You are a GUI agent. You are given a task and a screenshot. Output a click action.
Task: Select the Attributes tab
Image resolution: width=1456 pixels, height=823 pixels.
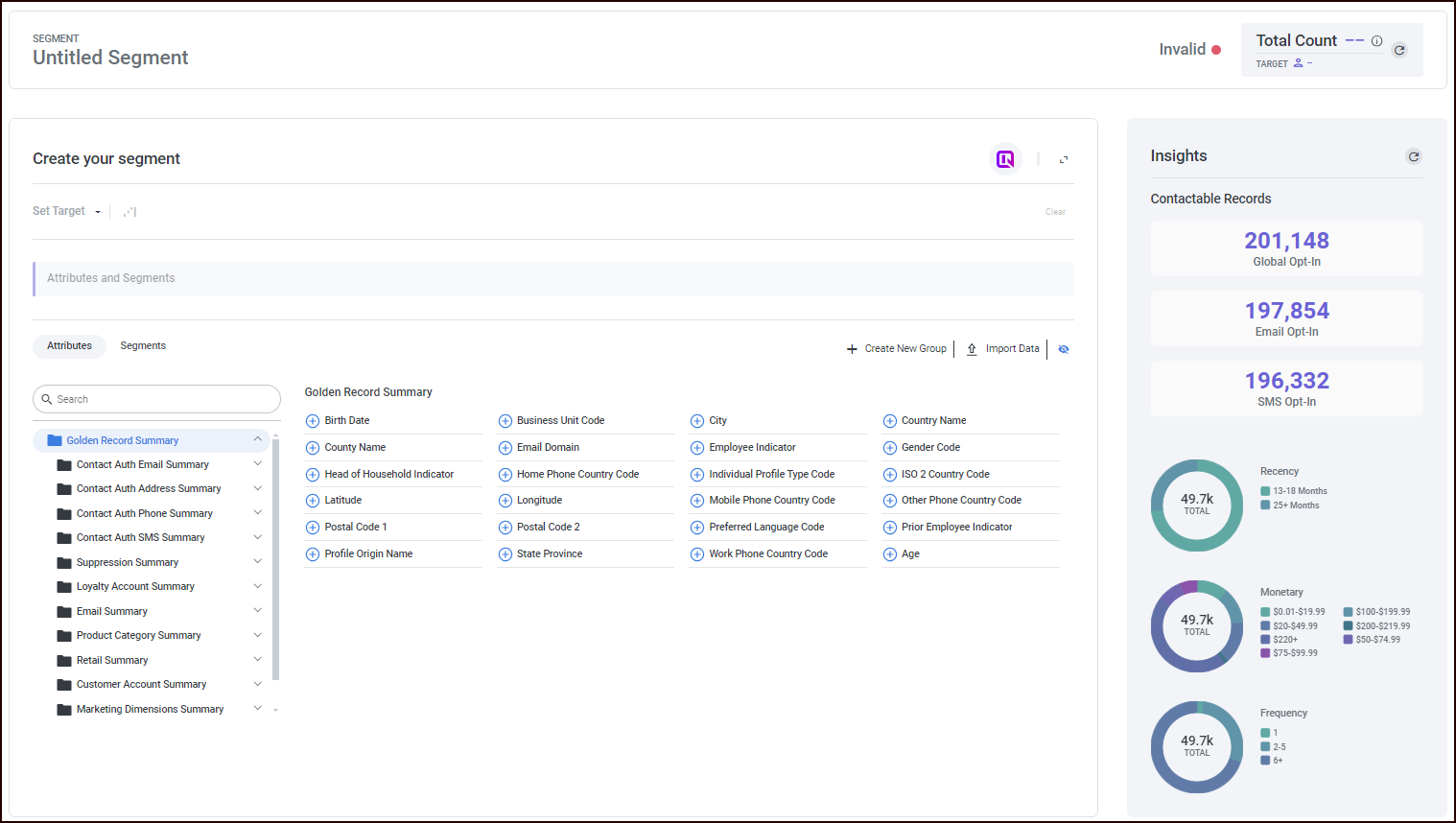click(69, 345)
